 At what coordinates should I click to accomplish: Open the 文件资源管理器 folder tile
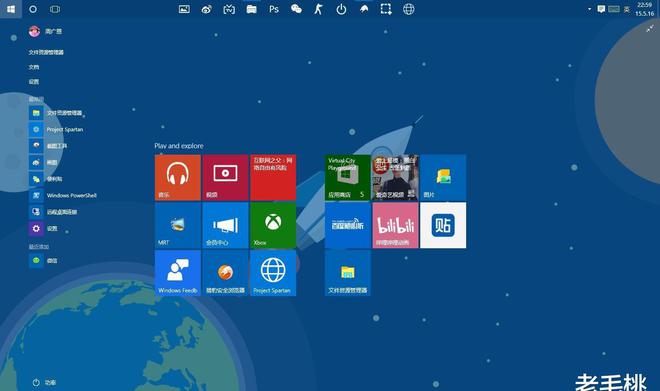click(x=348, y=273)
